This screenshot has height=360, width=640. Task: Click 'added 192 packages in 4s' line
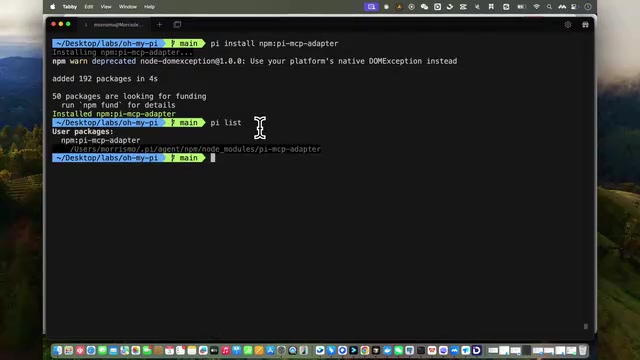pos(105,79)
